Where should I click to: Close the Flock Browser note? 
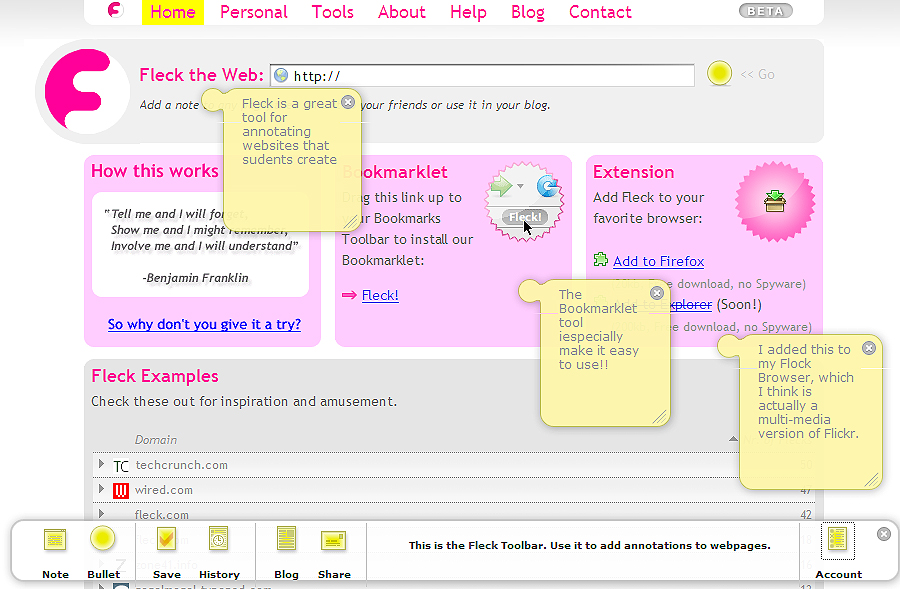pyautogui.click(x=869, y=348)
